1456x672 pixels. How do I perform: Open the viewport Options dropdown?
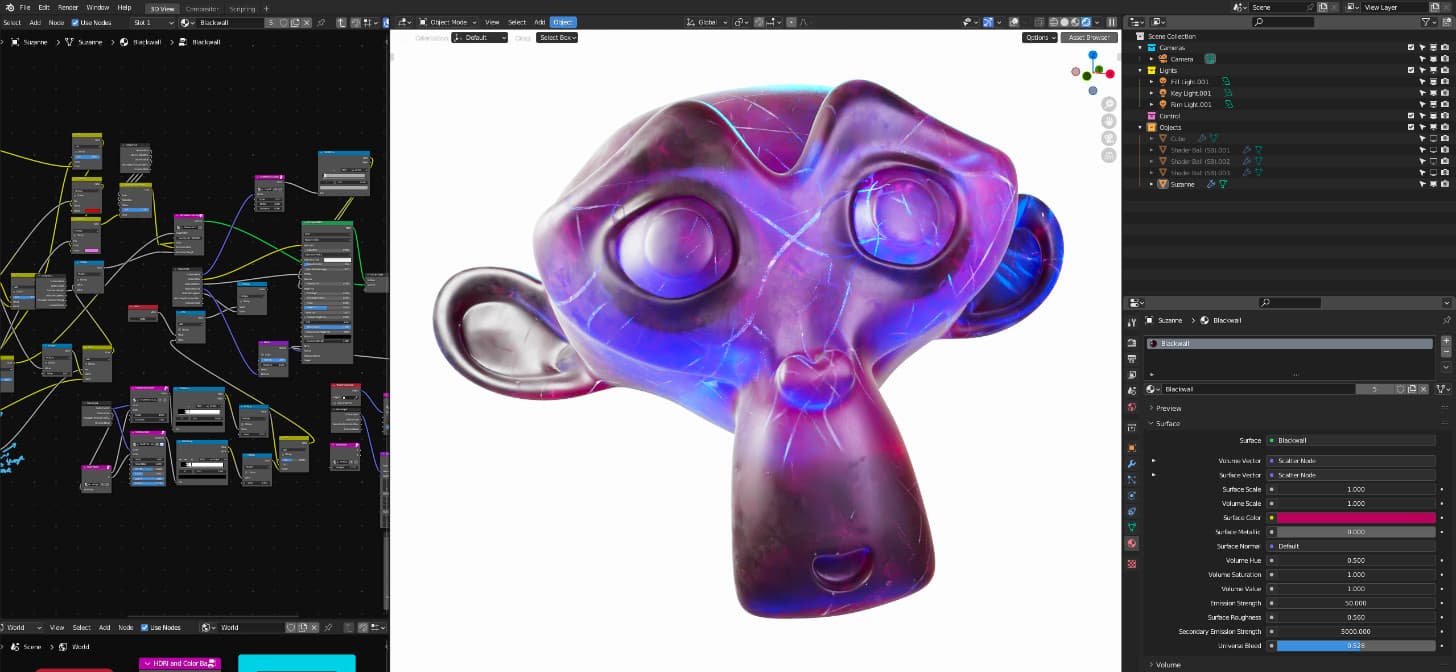click(x=1040, y=37)
